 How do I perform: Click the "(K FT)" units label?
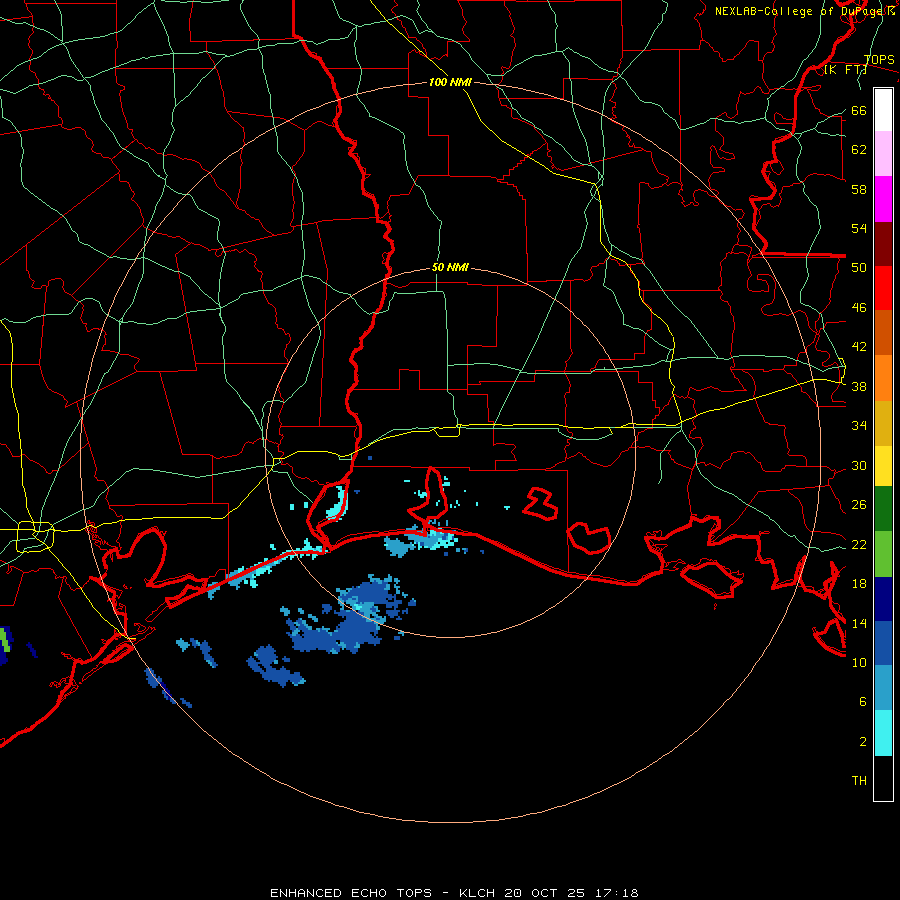point(845,70)
